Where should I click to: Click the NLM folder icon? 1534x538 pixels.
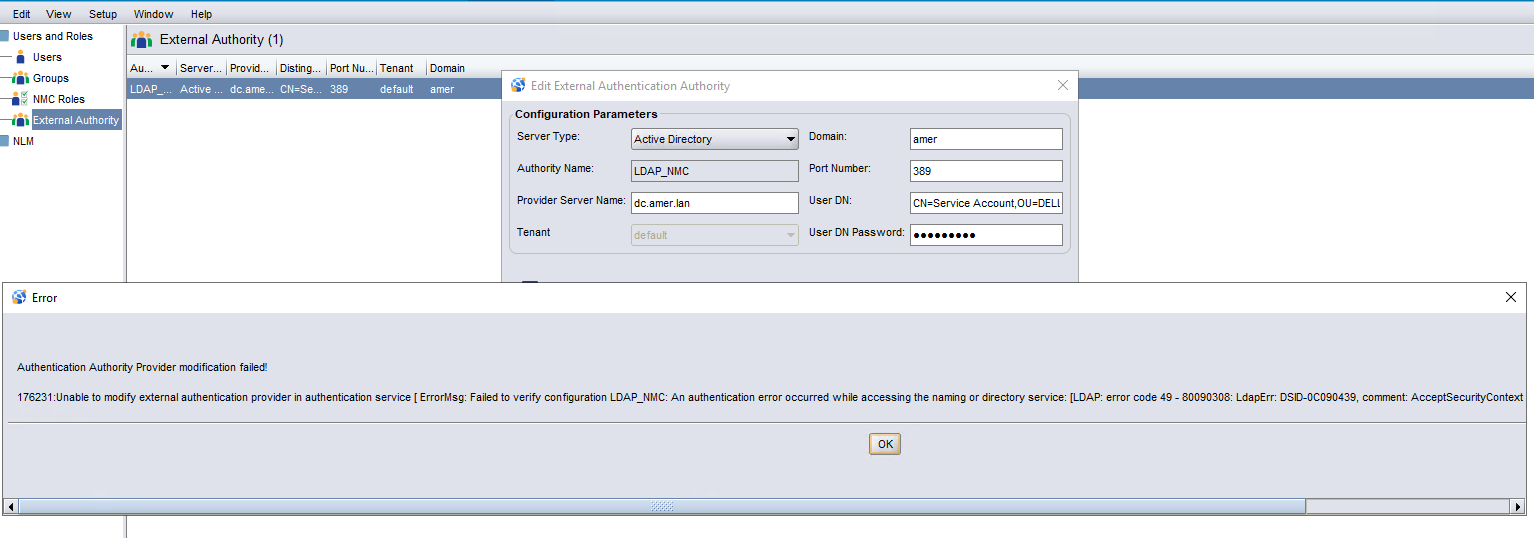coord(5,141)
